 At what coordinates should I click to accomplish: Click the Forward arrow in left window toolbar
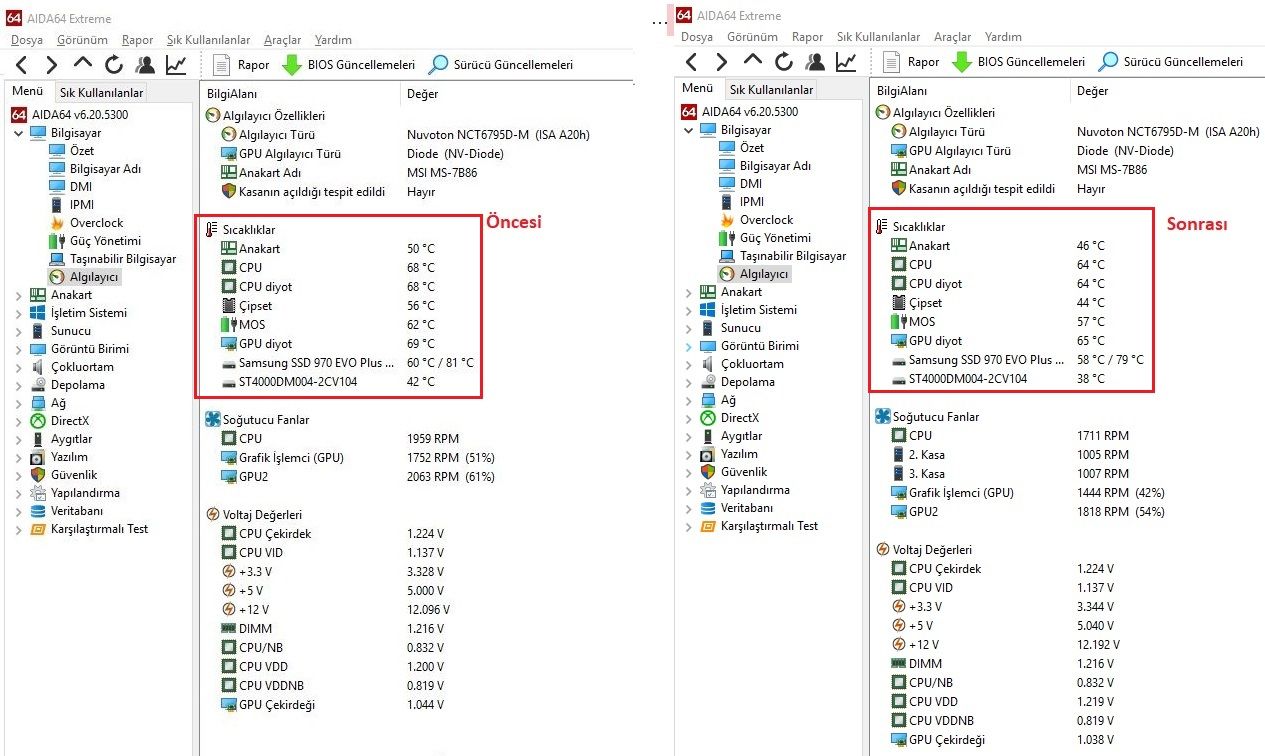tap(51, 65)
